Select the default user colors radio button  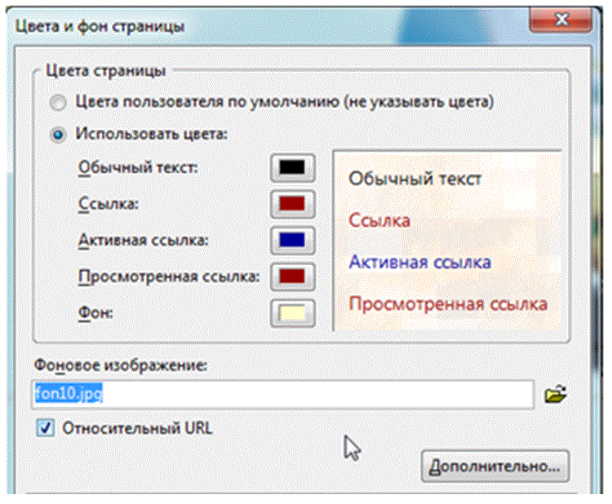click(58, 103)
